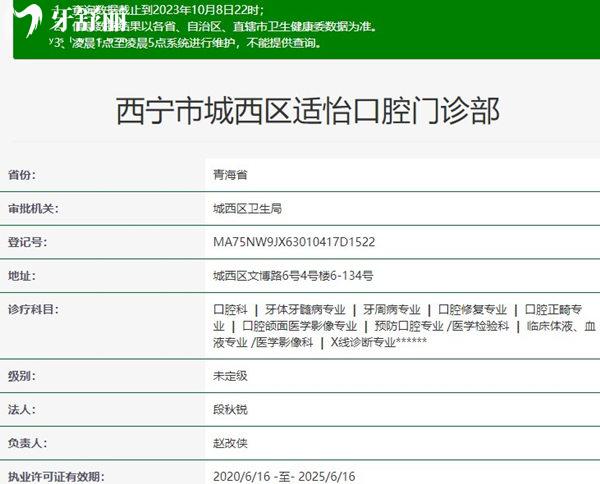
Task: Click the maintenance notice 凌晨1点至凌晨5点
Action: [x=185, y=42]
